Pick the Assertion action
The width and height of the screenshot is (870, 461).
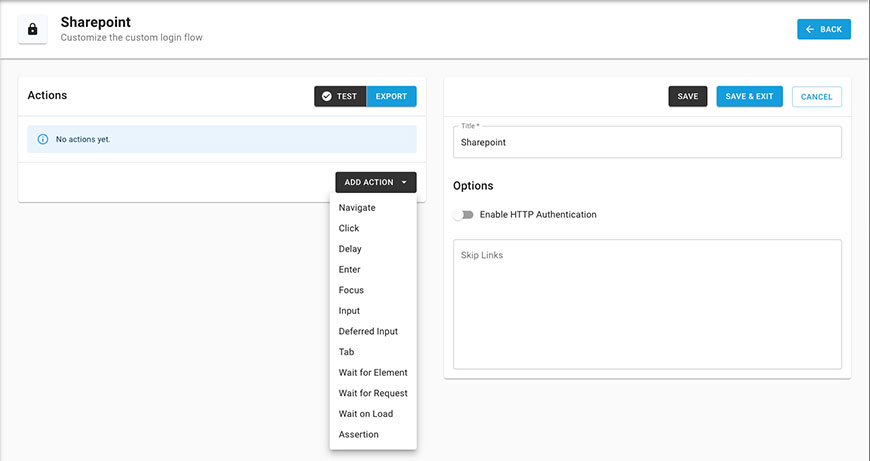[359, 434]
